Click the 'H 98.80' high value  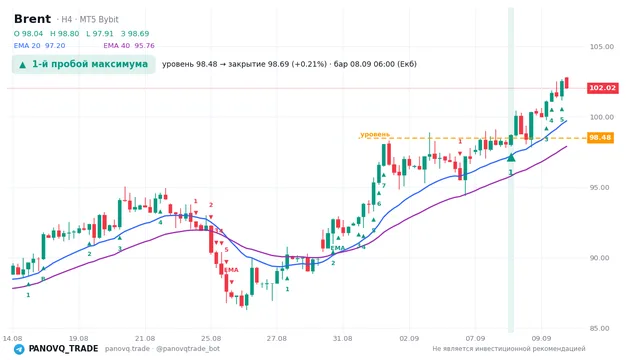[64, 34]
